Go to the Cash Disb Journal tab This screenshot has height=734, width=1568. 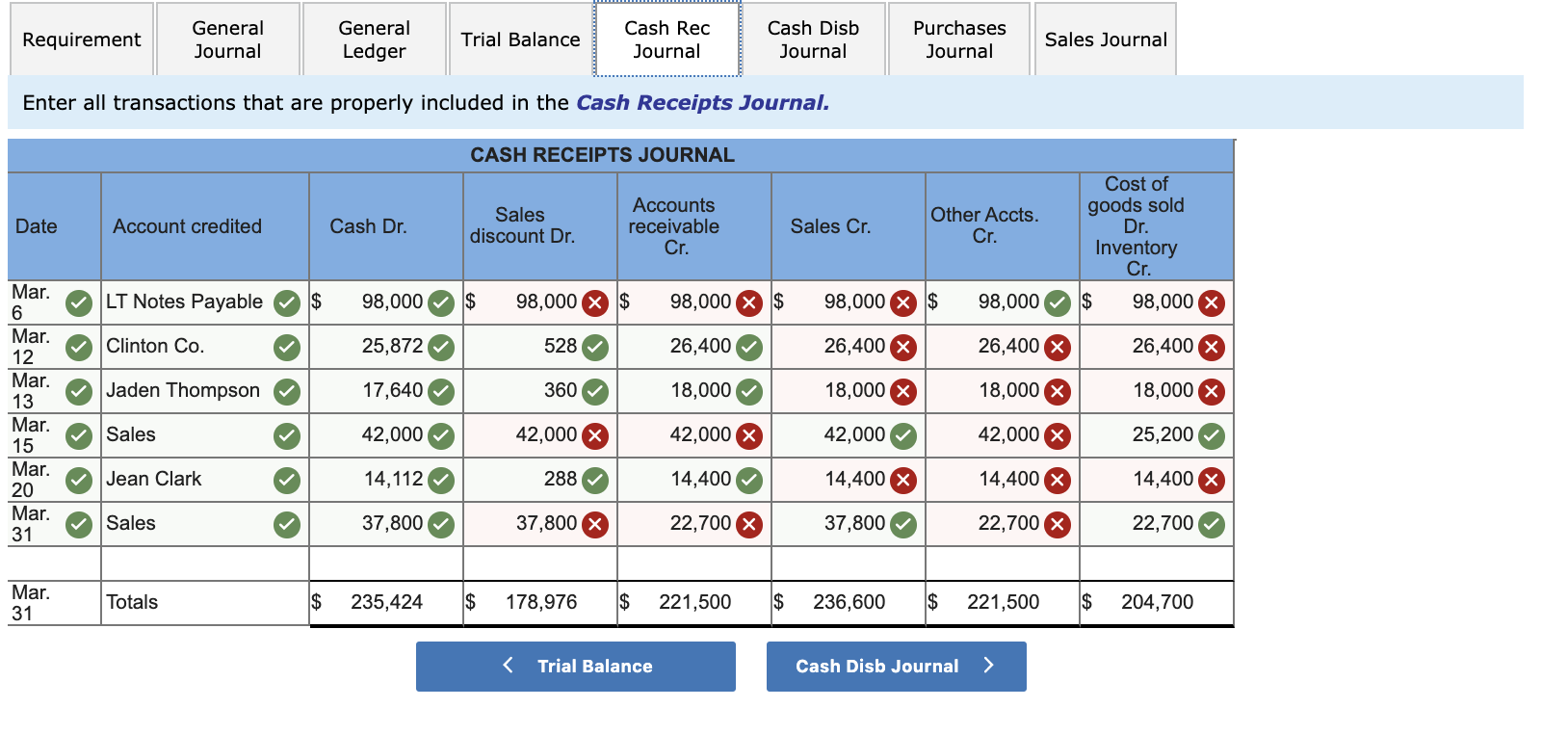pos(814,39)
